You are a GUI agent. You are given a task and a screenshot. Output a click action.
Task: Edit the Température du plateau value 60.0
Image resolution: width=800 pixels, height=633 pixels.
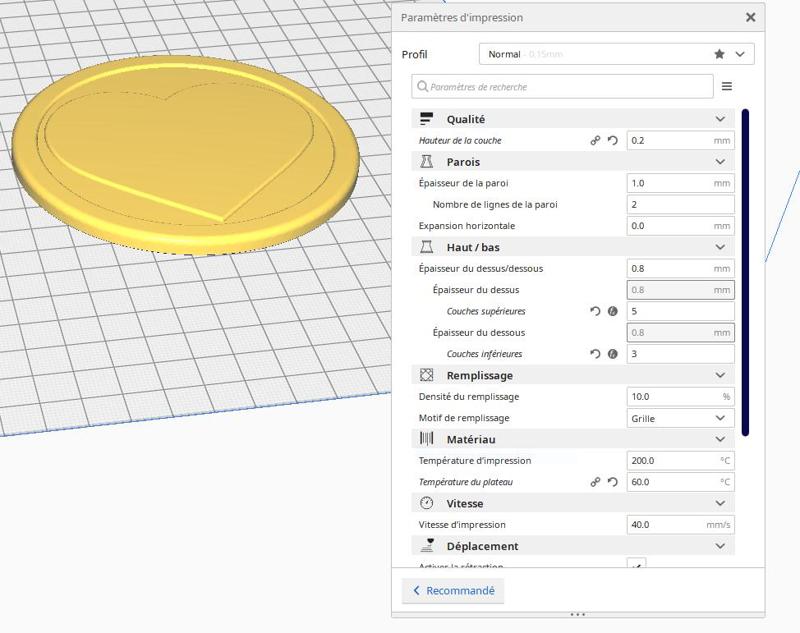click(680, 482)
